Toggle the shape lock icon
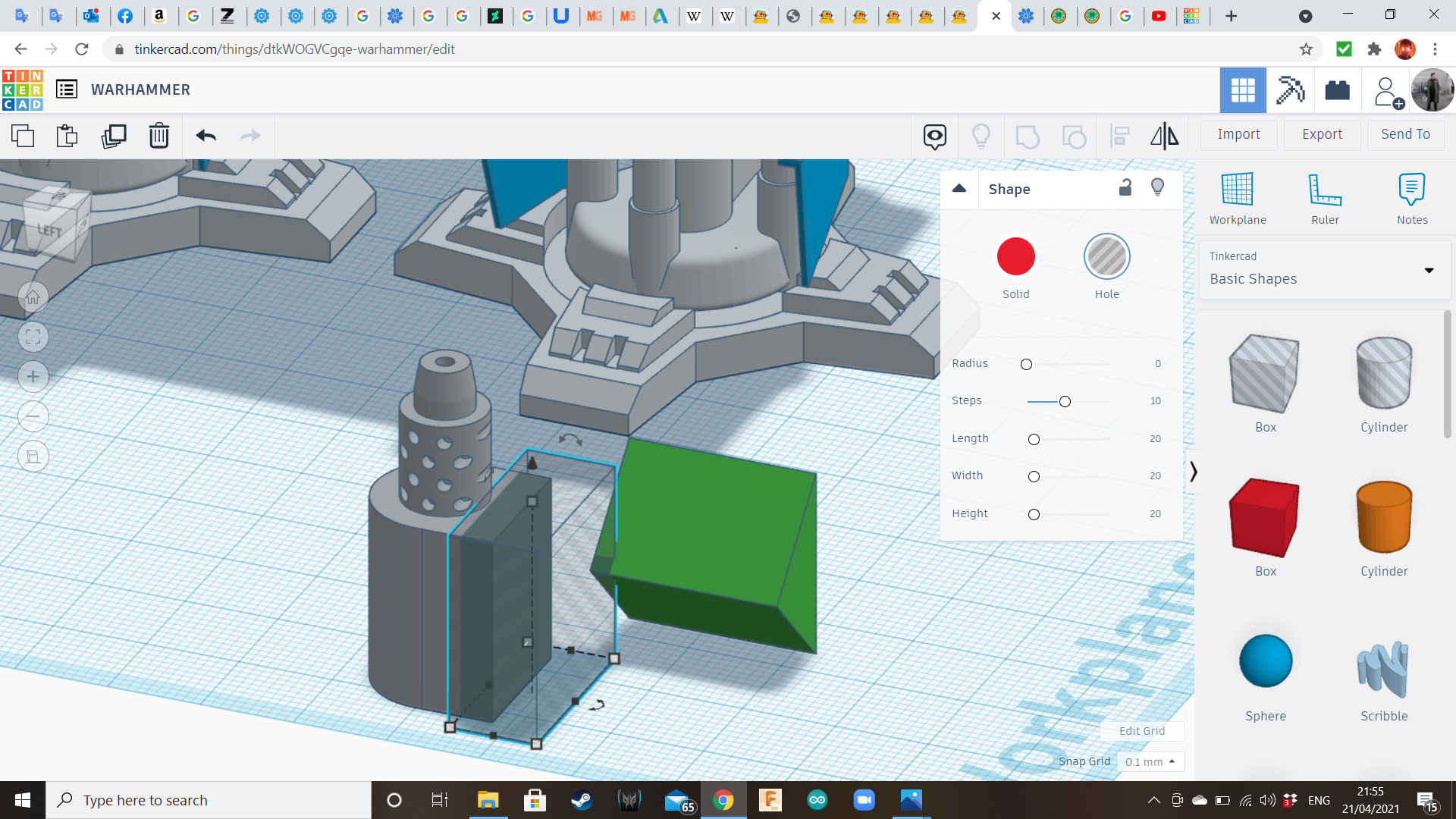This screenshot has height=819, width=1456. [1125, 187]
